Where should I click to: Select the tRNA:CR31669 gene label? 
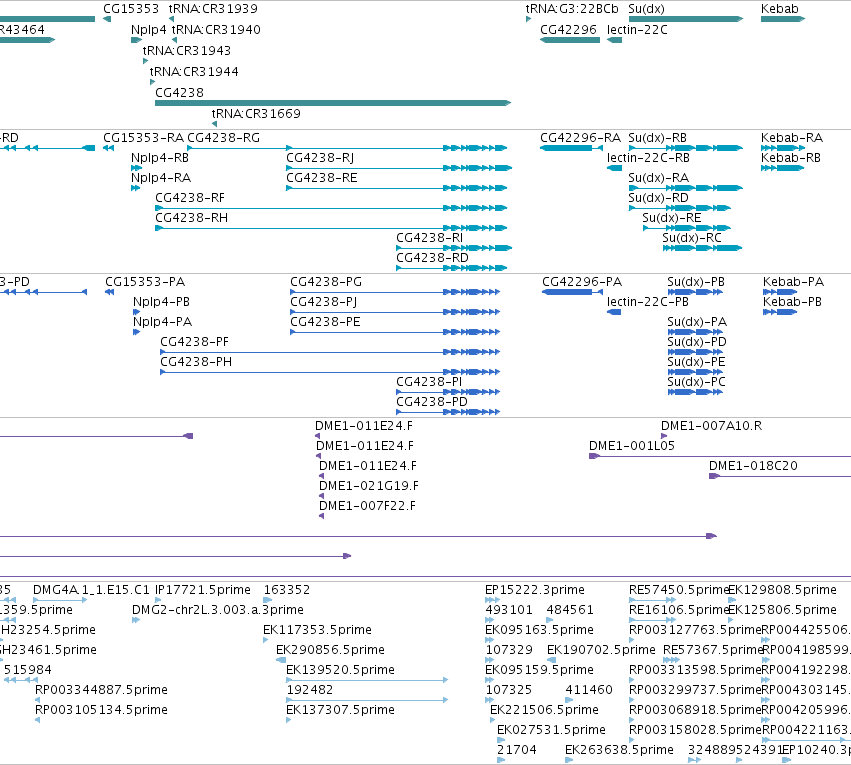[x=256, y=114]
